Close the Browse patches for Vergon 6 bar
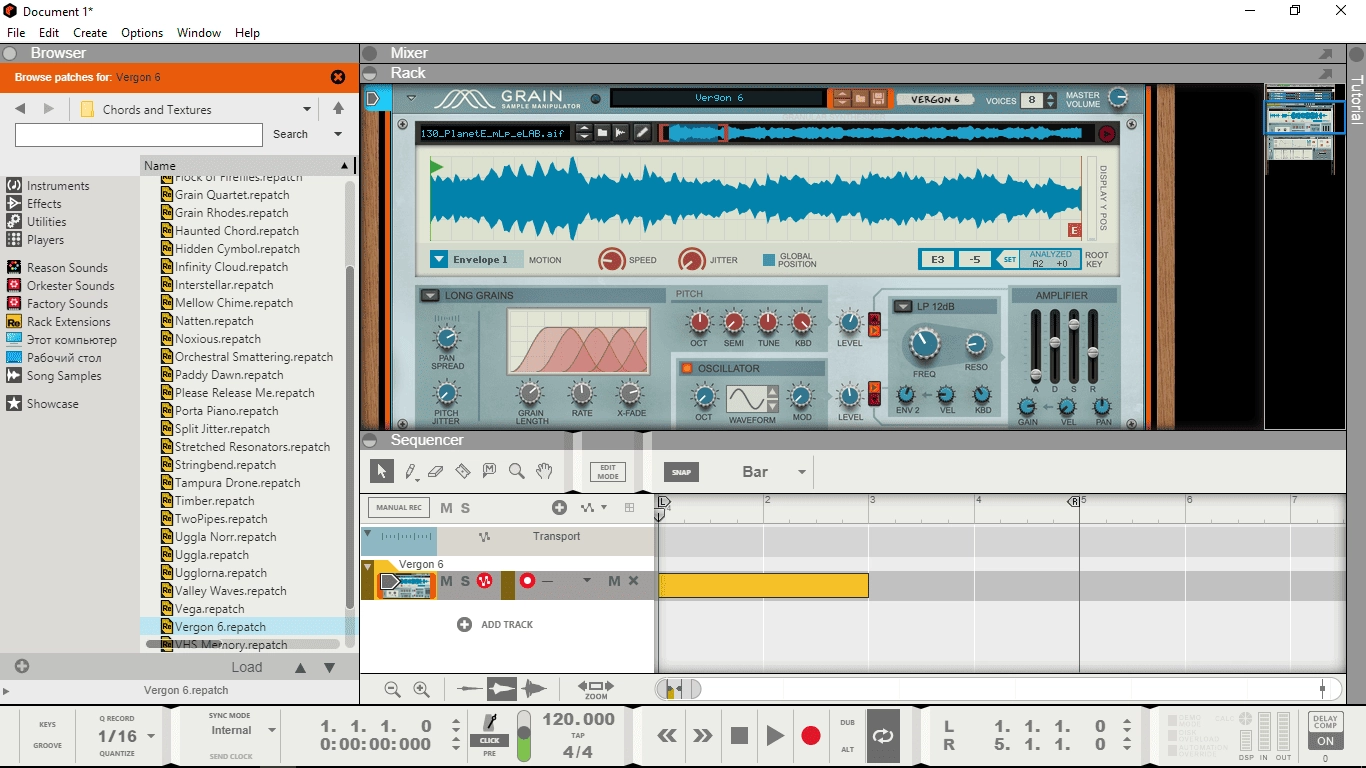 (x=338, y=77)
